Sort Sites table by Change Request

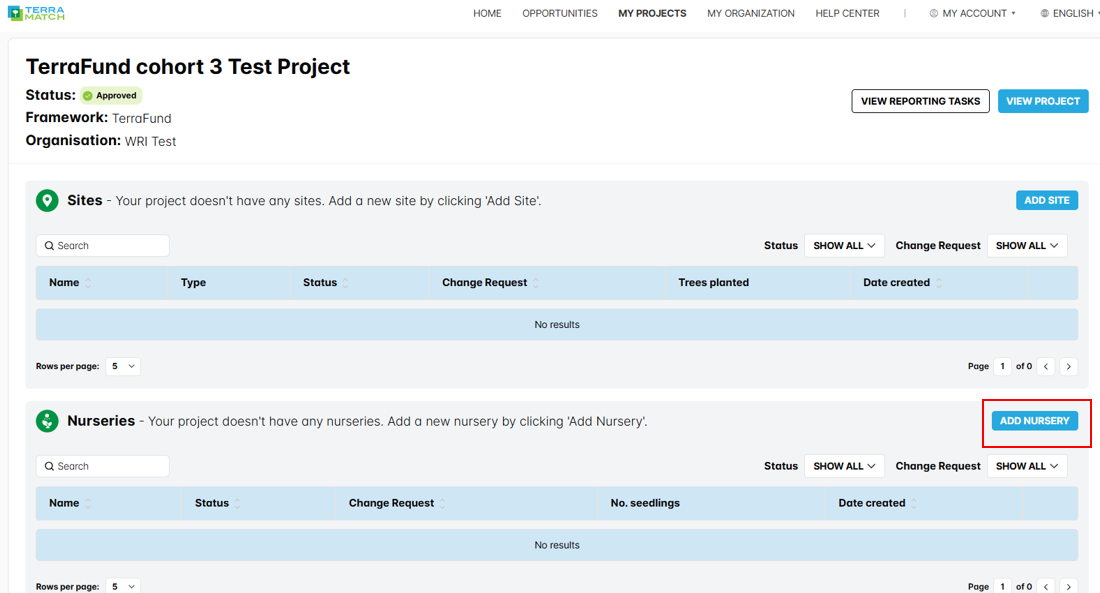click(x=535, y=283)
